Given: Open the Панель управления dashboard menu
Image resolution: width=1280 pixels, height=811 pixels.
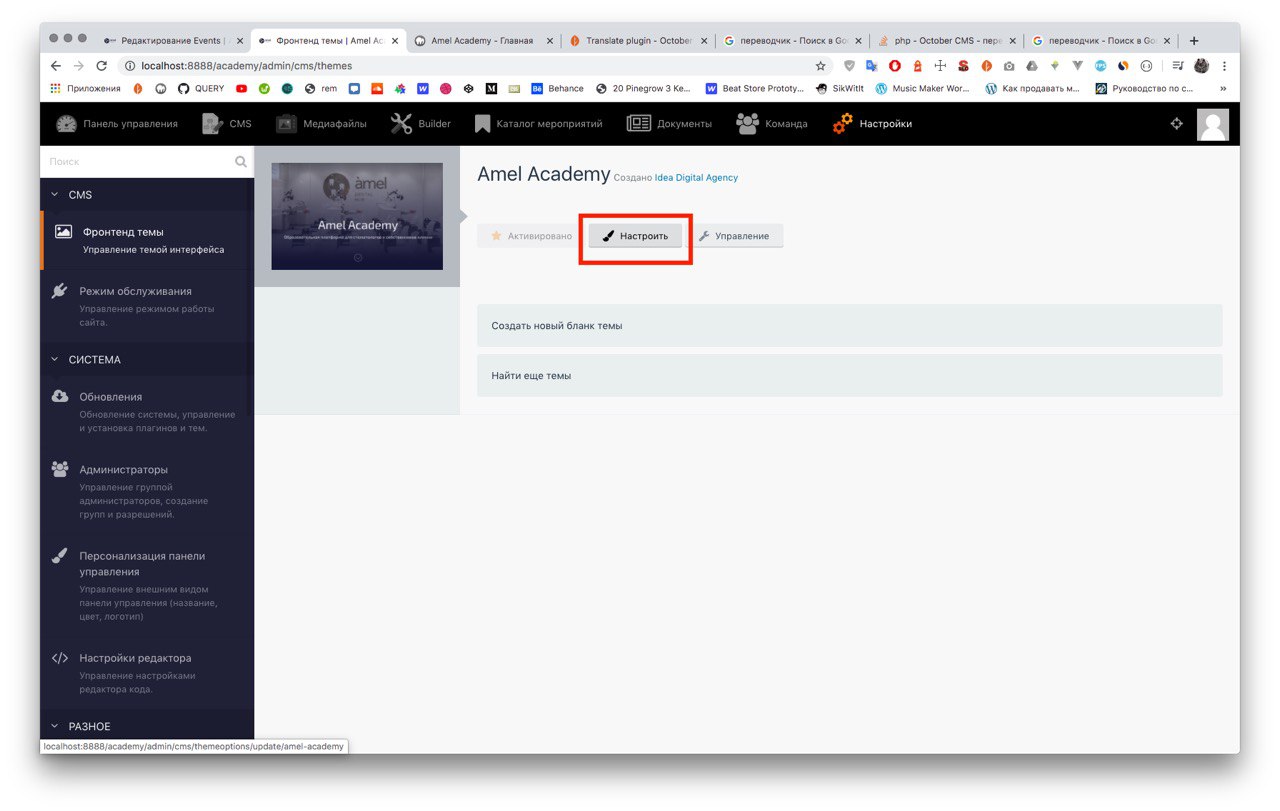Looking at the screenshot, I should pos(117,124).
